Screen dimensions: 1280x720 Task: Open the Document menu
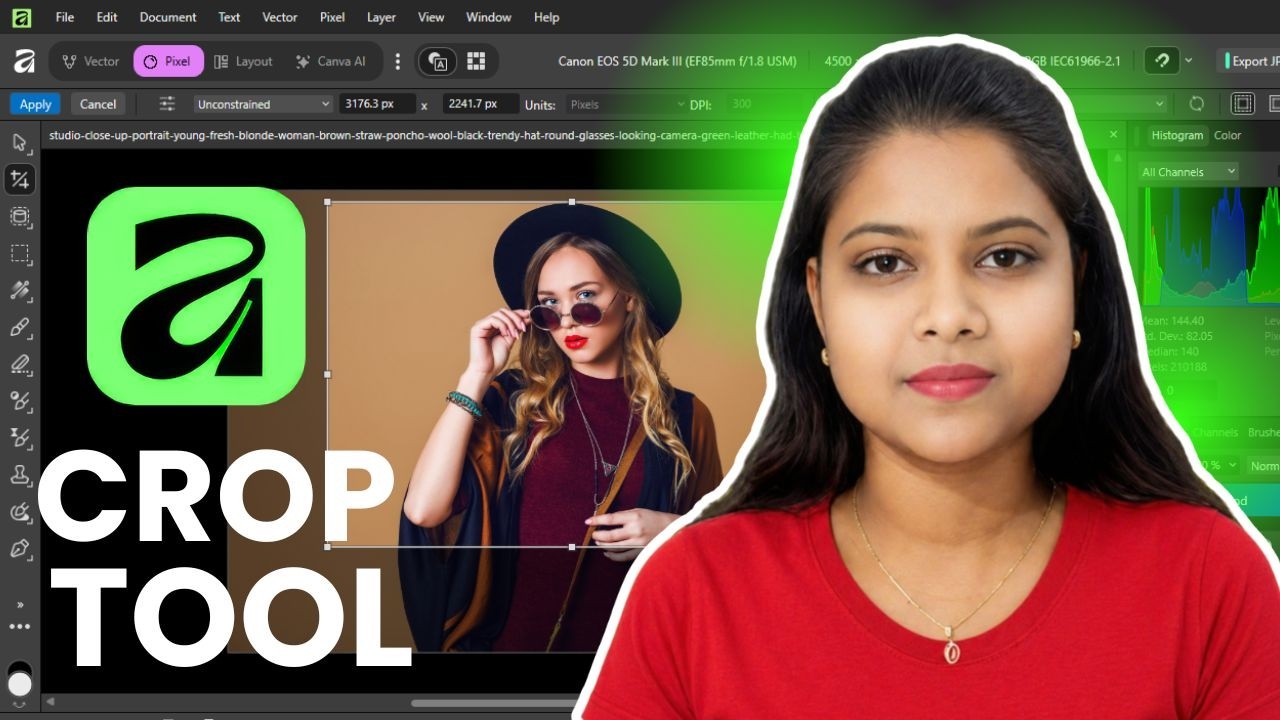click(168, 17)
